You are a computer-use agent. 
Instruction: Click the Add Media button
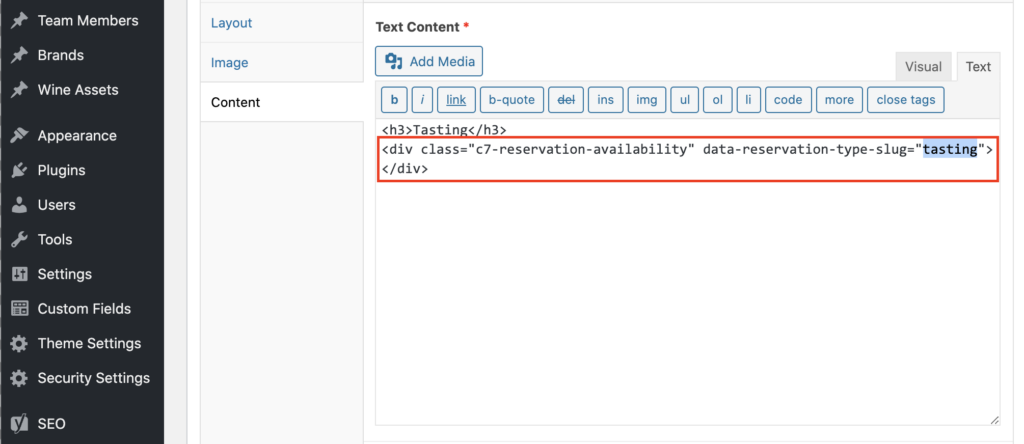click(x=429, y=61)
